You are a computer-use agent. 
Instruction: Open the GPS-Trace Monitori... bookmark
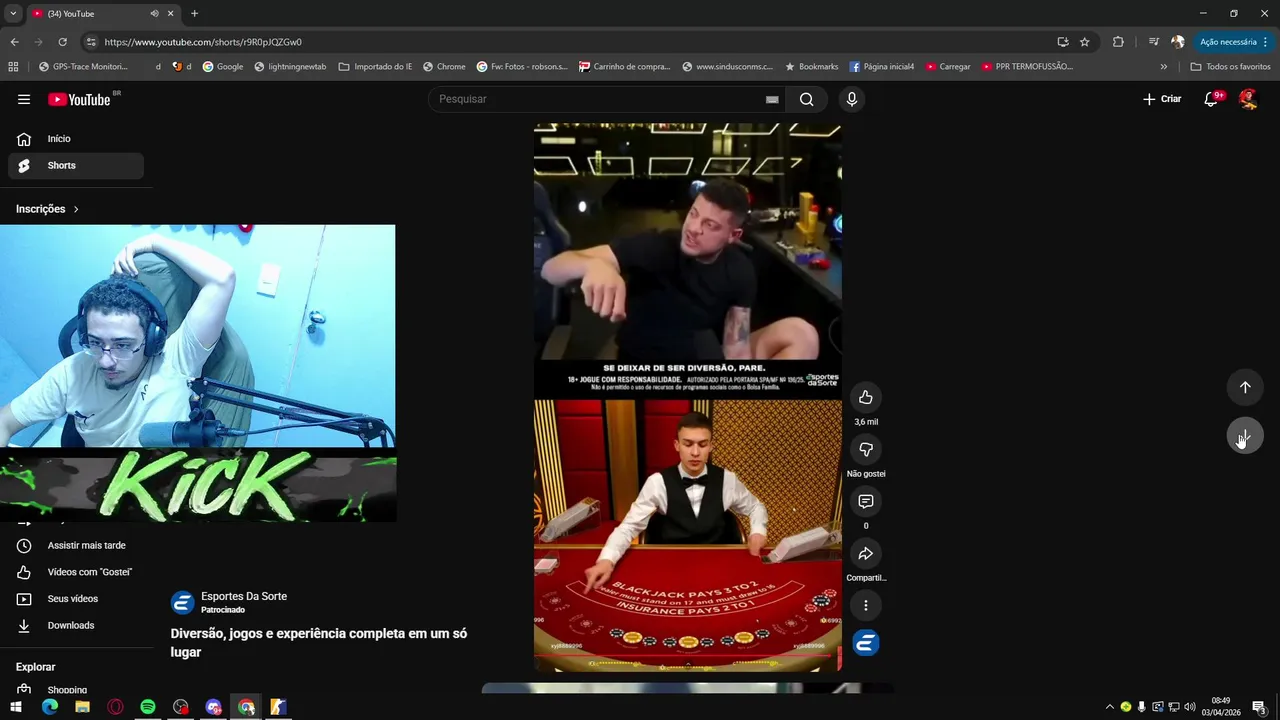tap(83, 67)
